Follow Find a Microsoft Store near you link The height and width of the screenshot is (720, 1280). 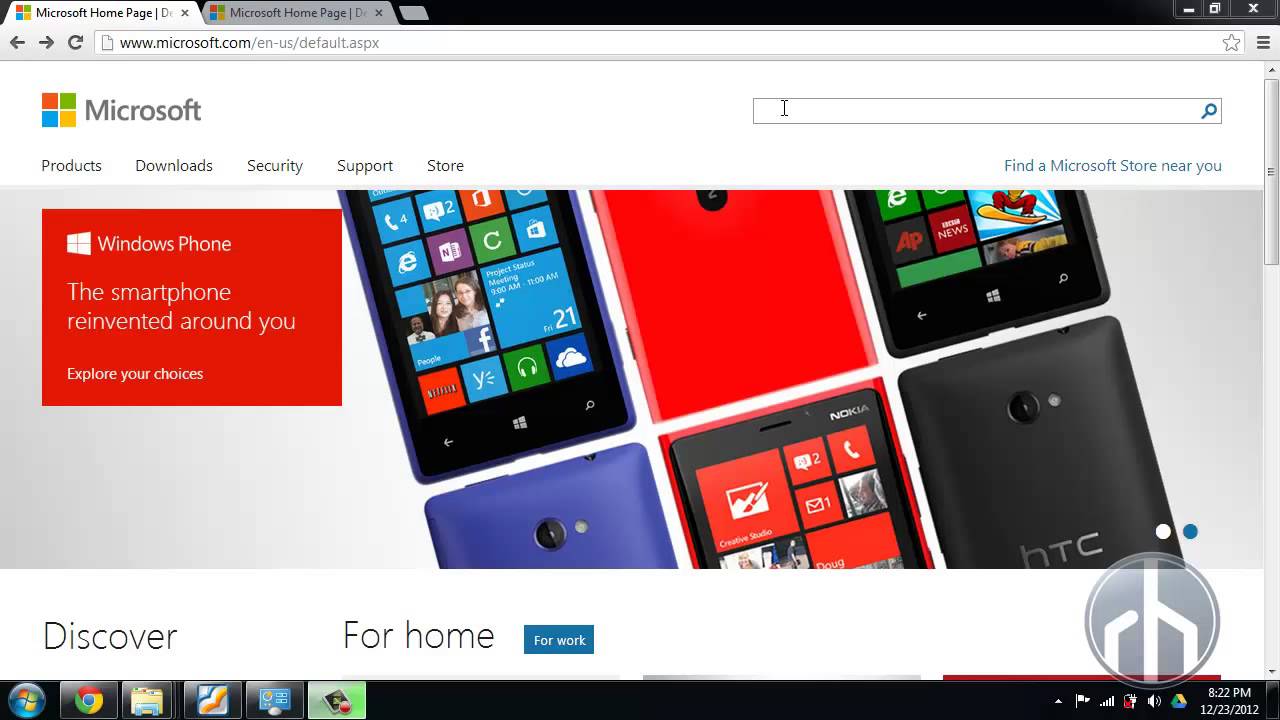pos(1113,166)
